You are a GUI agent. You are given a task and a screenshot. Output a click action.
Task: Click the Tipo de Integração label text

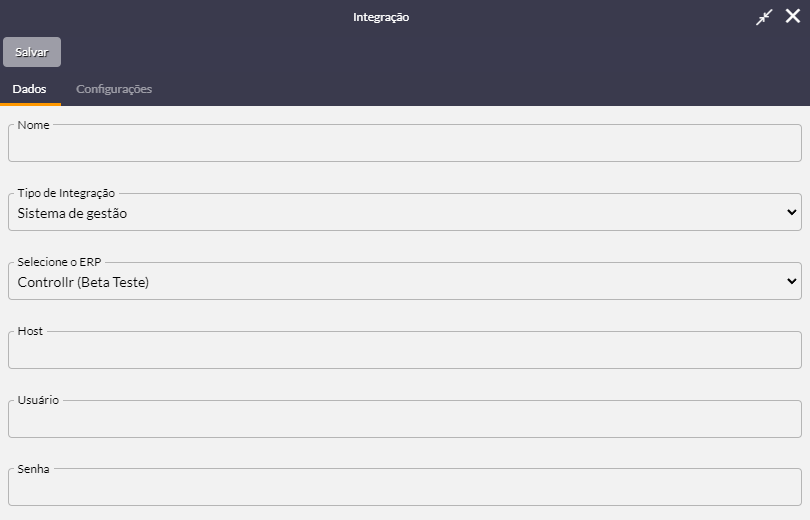pos(66,193)
